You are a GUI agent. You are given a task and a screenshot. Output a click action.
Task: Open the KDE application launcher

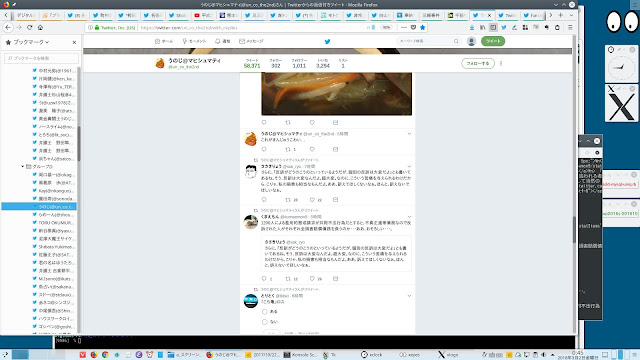pyautogui.click(x=5, y=355)
